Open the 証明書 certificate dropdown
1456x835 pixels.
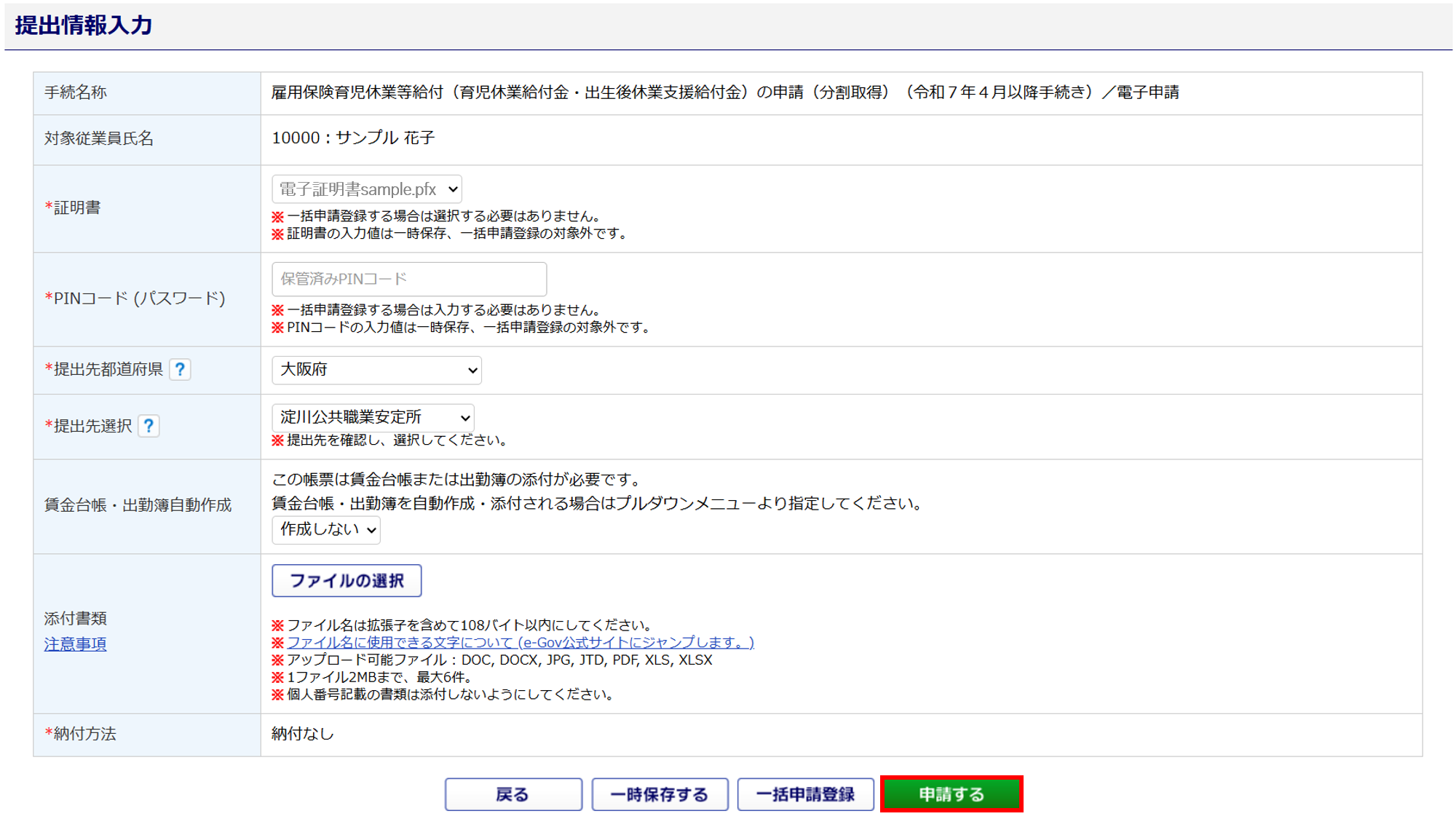click(366, 189)
